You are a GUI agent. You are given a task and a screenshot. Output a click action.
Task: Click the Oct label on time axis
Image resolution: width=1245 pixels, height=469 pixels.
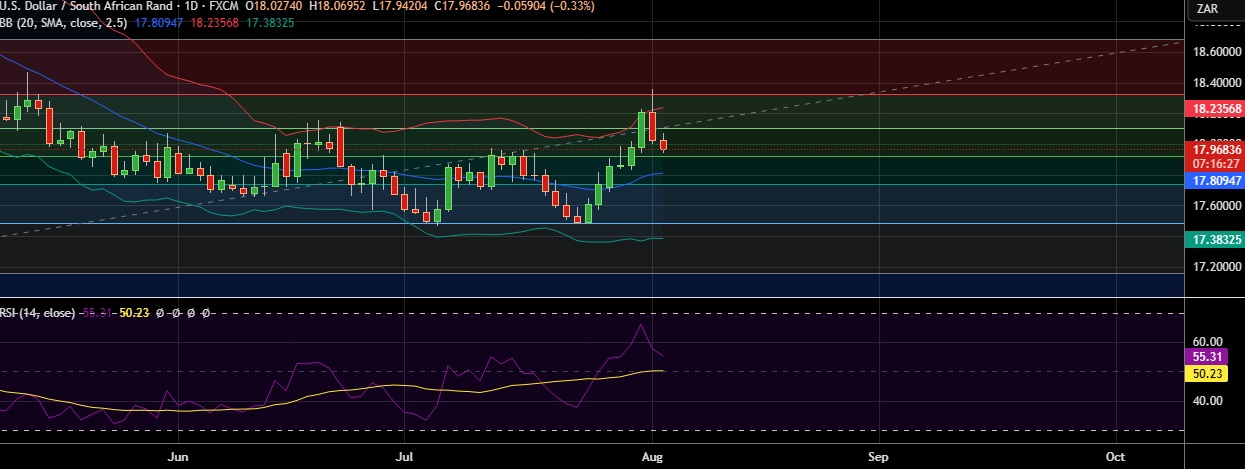point(1116,456)
